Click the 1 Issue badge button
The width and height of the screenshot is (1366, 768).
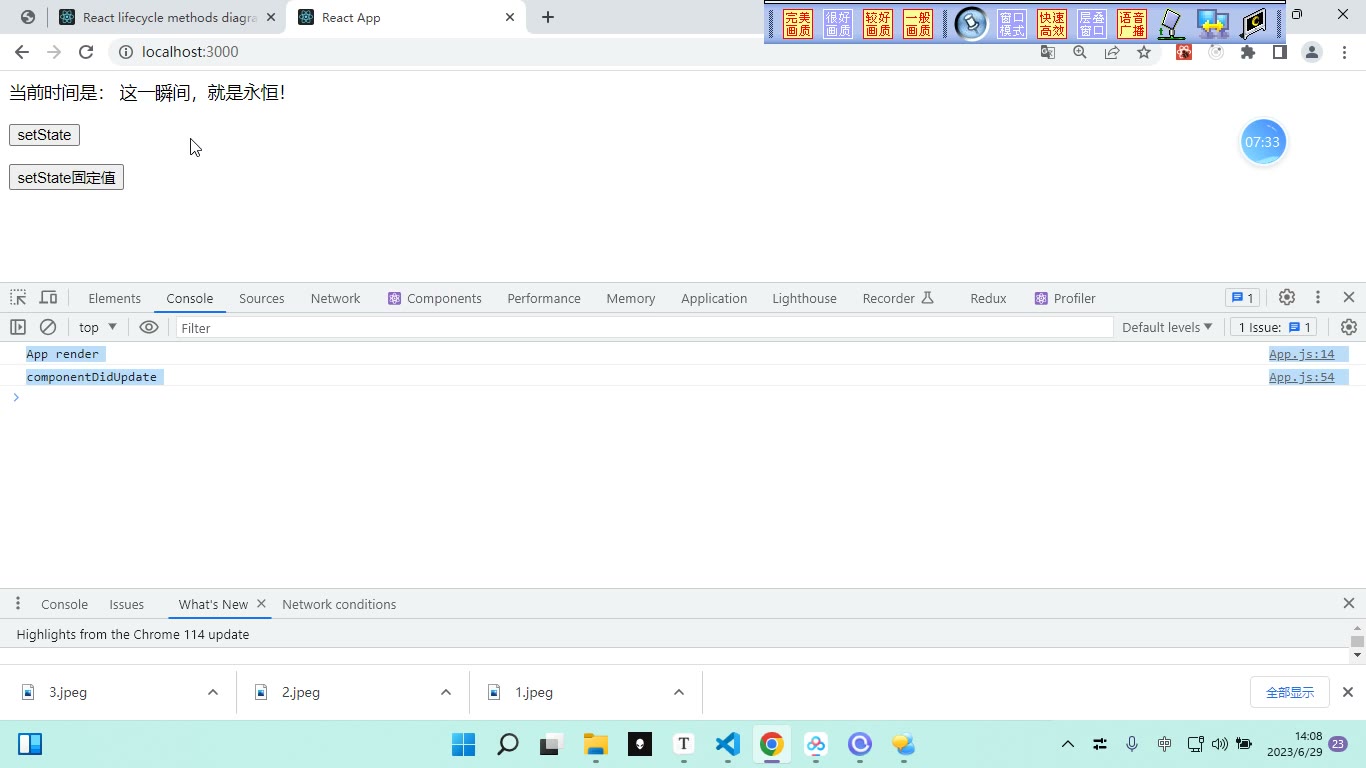pyautogui.click(x=1275, y=327)
